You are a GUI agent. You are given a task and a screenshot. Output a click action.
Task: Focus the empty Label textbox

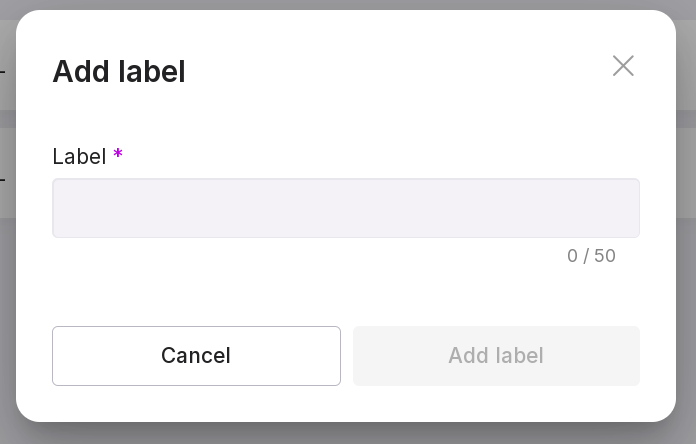pyautogui.click(x=345, y=208)
